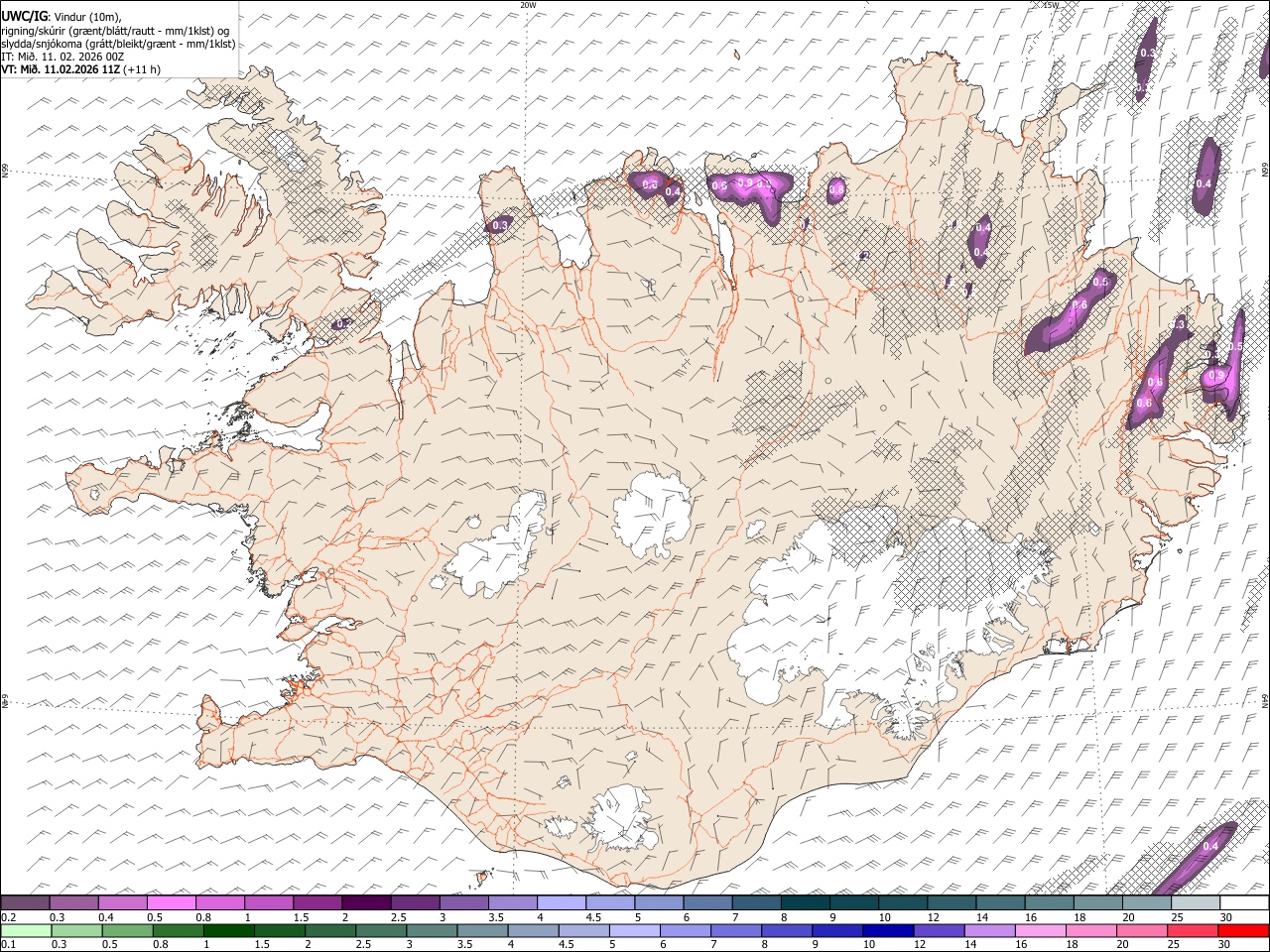Viewport: 1270px width, 952px height.
Task: Pick the top-row legend swatch labeled 7
Action: 756,903
